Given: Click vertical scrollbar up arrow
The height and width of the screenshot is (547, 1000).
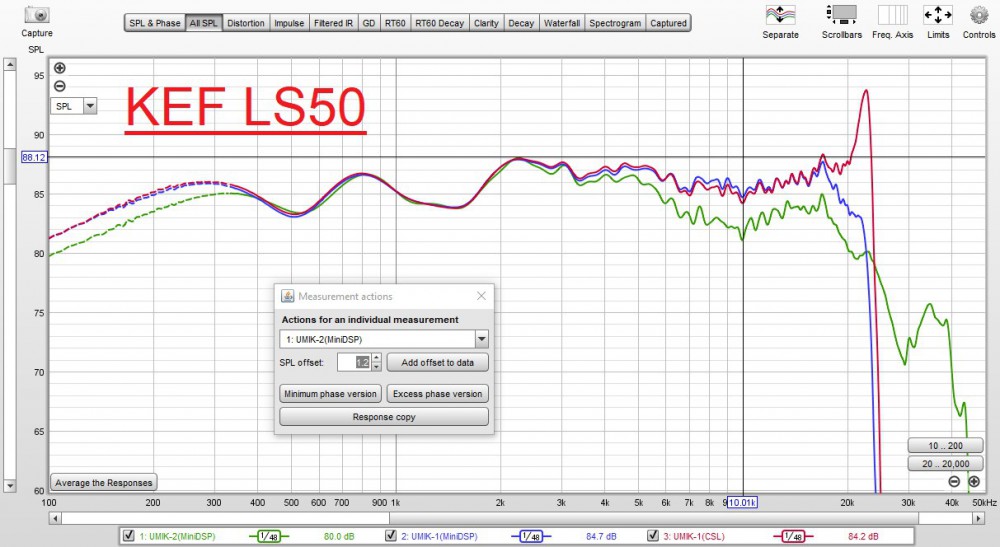Looking at the screenshot, I should (9, 64).
